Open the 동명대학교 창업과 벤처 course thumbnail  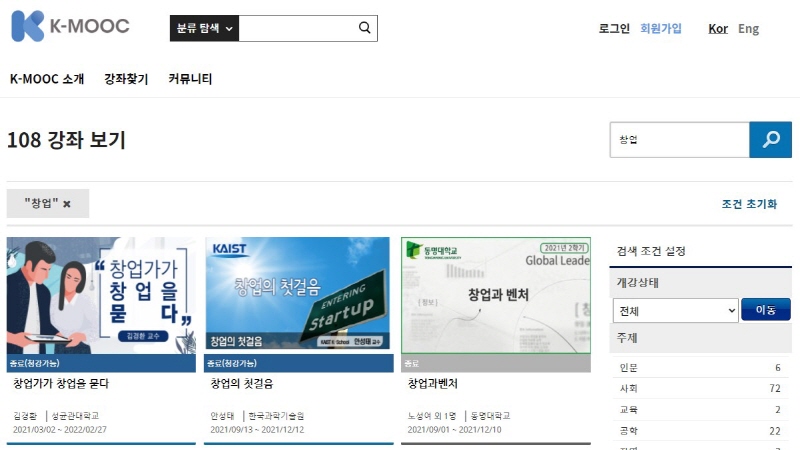[496, 295]
